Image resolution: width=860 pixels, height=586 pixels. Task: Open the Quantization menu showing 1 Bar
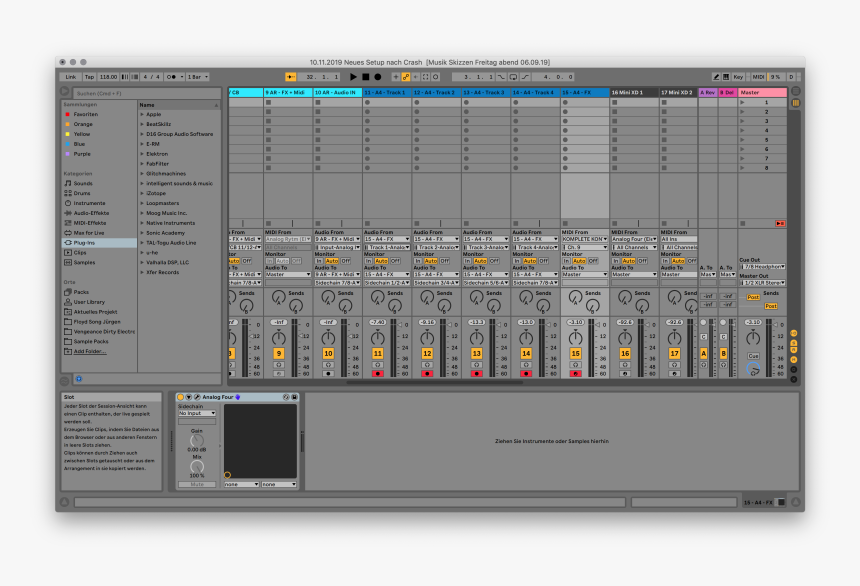(197, 77)
